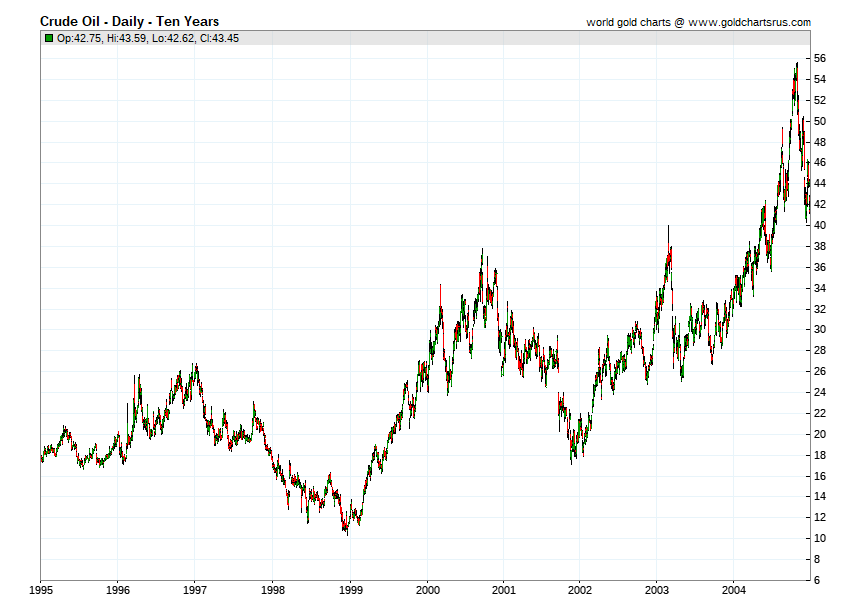The image size is (850, 616).
Task: Click the 22 price axis label
Action: coord(820,413)
